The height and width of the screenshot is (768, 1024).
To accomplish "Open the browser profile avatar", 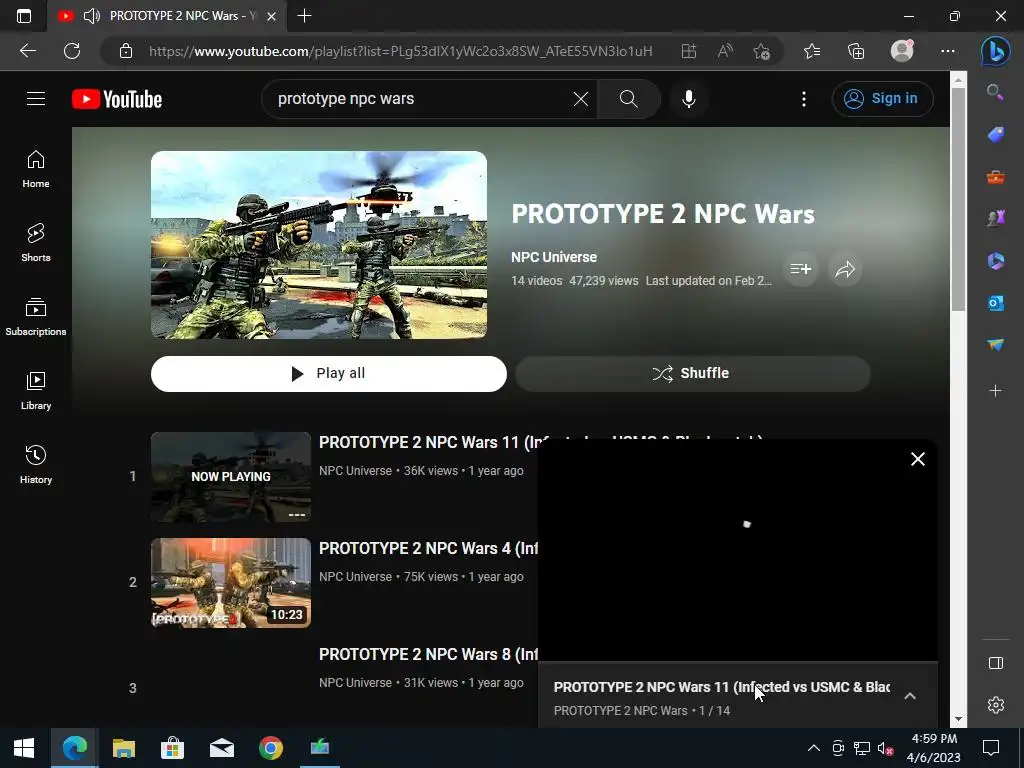I will click(902, 51).
